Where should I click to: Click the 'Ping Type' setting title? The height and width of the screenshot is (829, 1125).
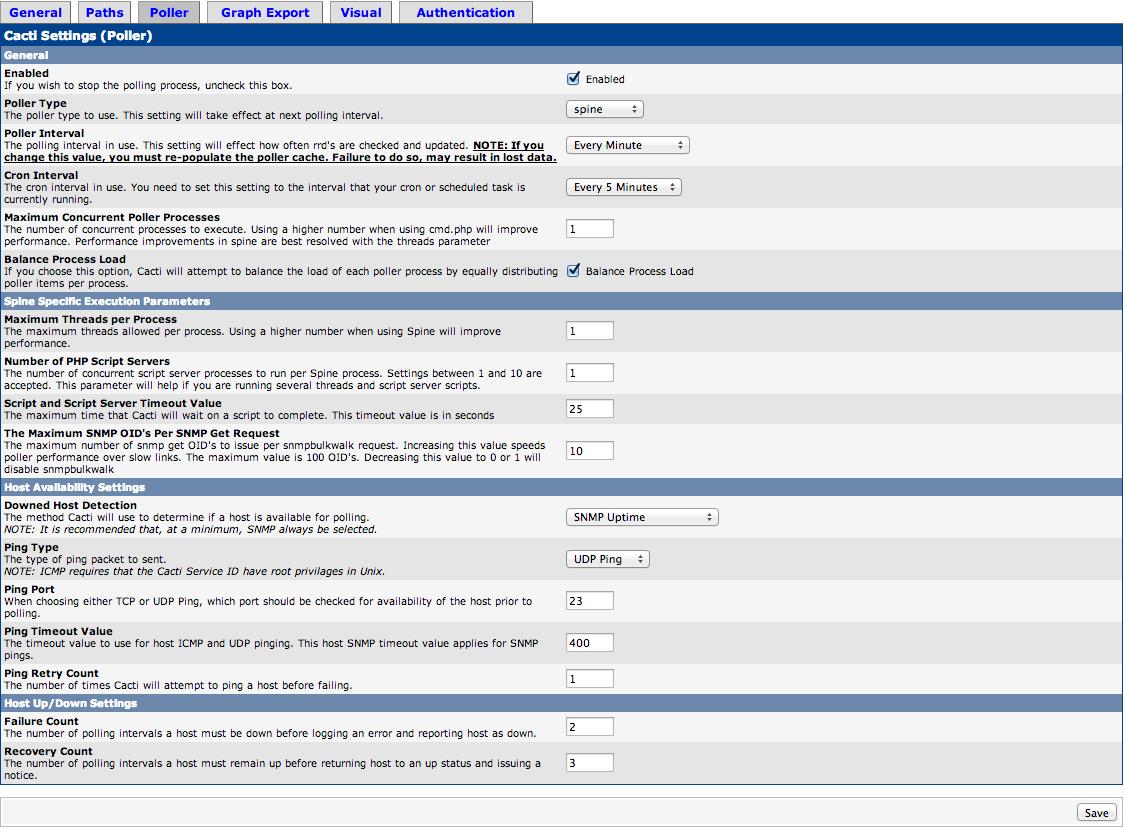click(32, 548)
